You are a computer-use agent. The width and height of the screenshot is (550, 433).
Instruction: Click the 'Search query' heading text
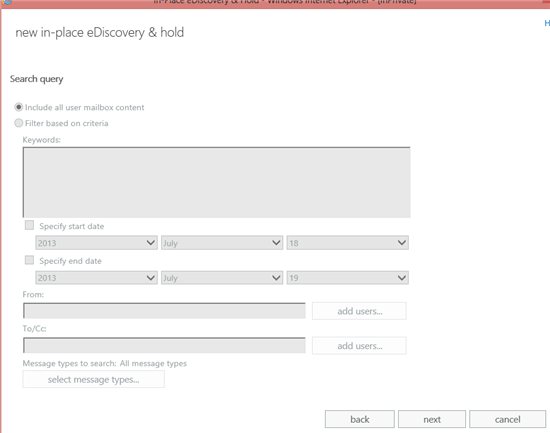click(x=36, y=79)
